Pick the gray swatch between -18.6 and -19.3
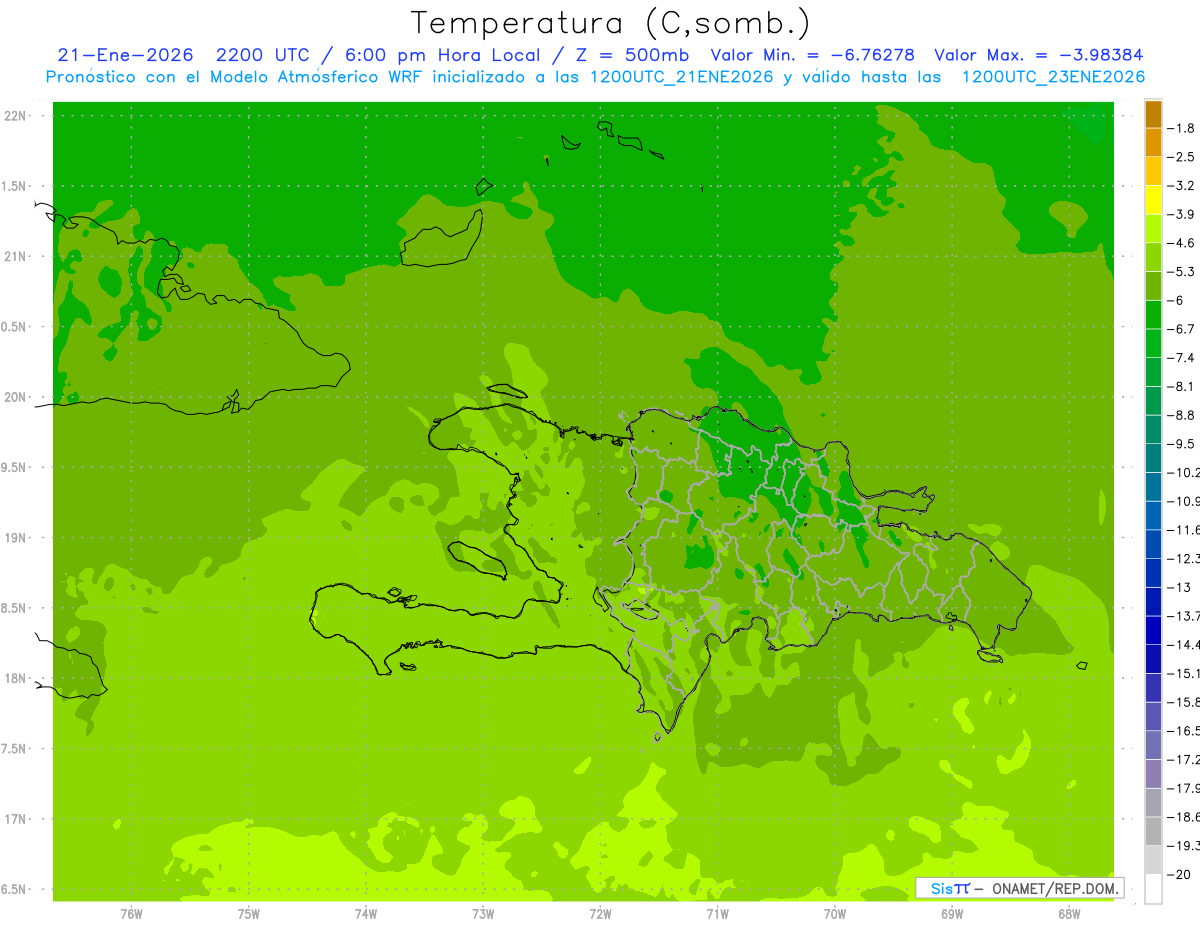The image size is (1200, 927). (x=1153, y=831)
